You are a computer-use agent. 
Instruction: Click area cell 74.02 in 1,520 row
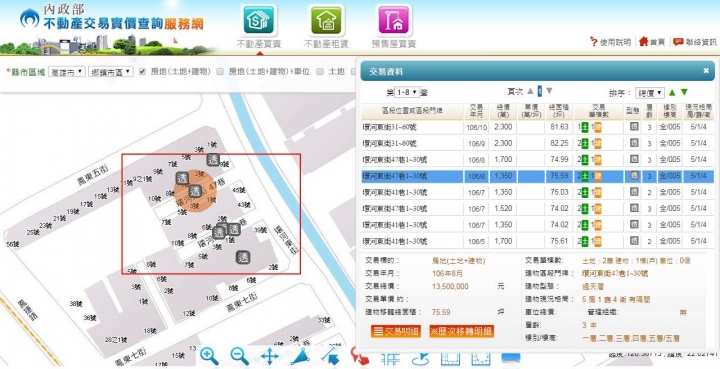(559, 208)
